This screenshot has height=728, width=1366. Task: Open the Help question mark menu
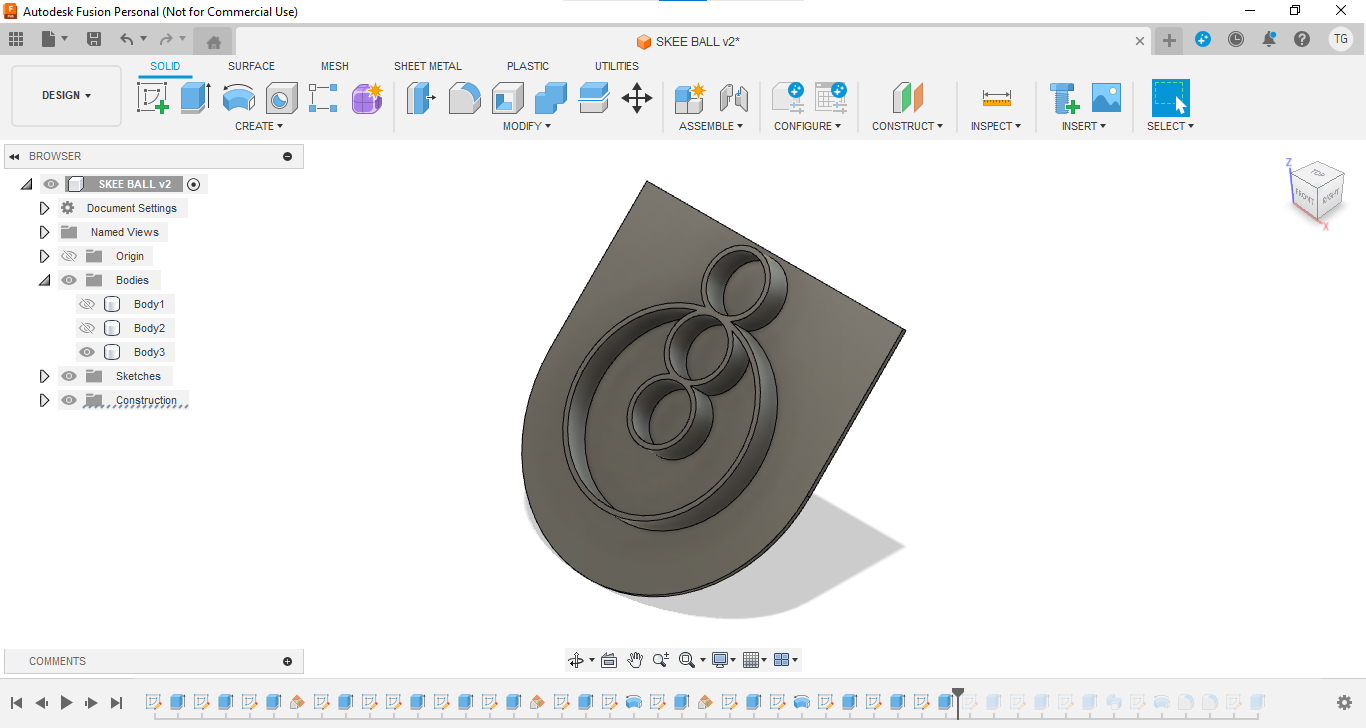pyautogui.click(x=1301, y=39)
